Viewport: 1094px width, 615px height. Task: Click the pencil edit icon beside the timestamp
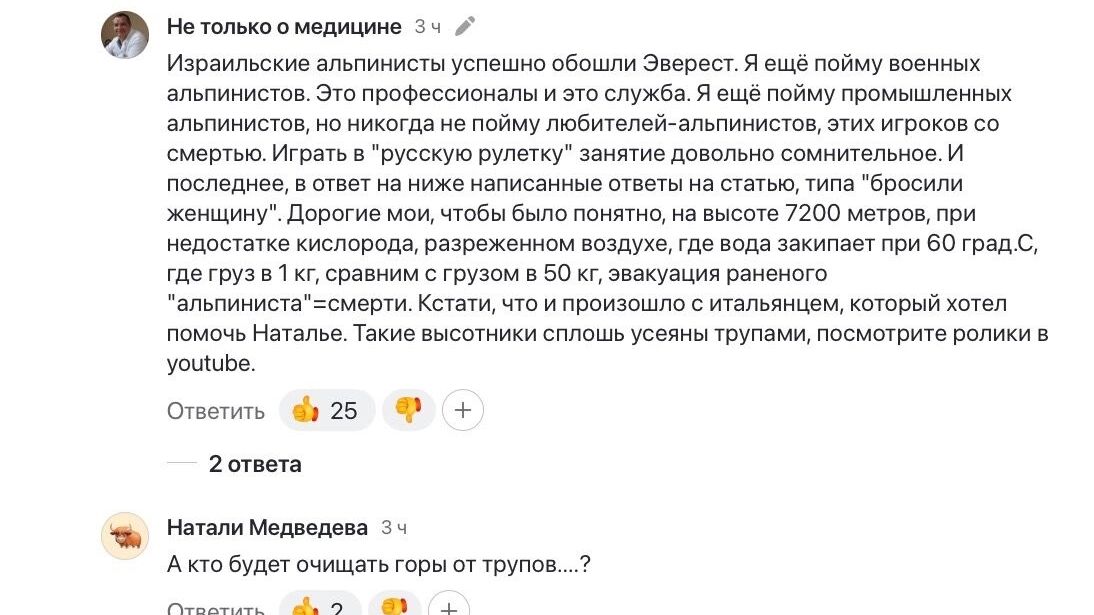coord(465,26)
